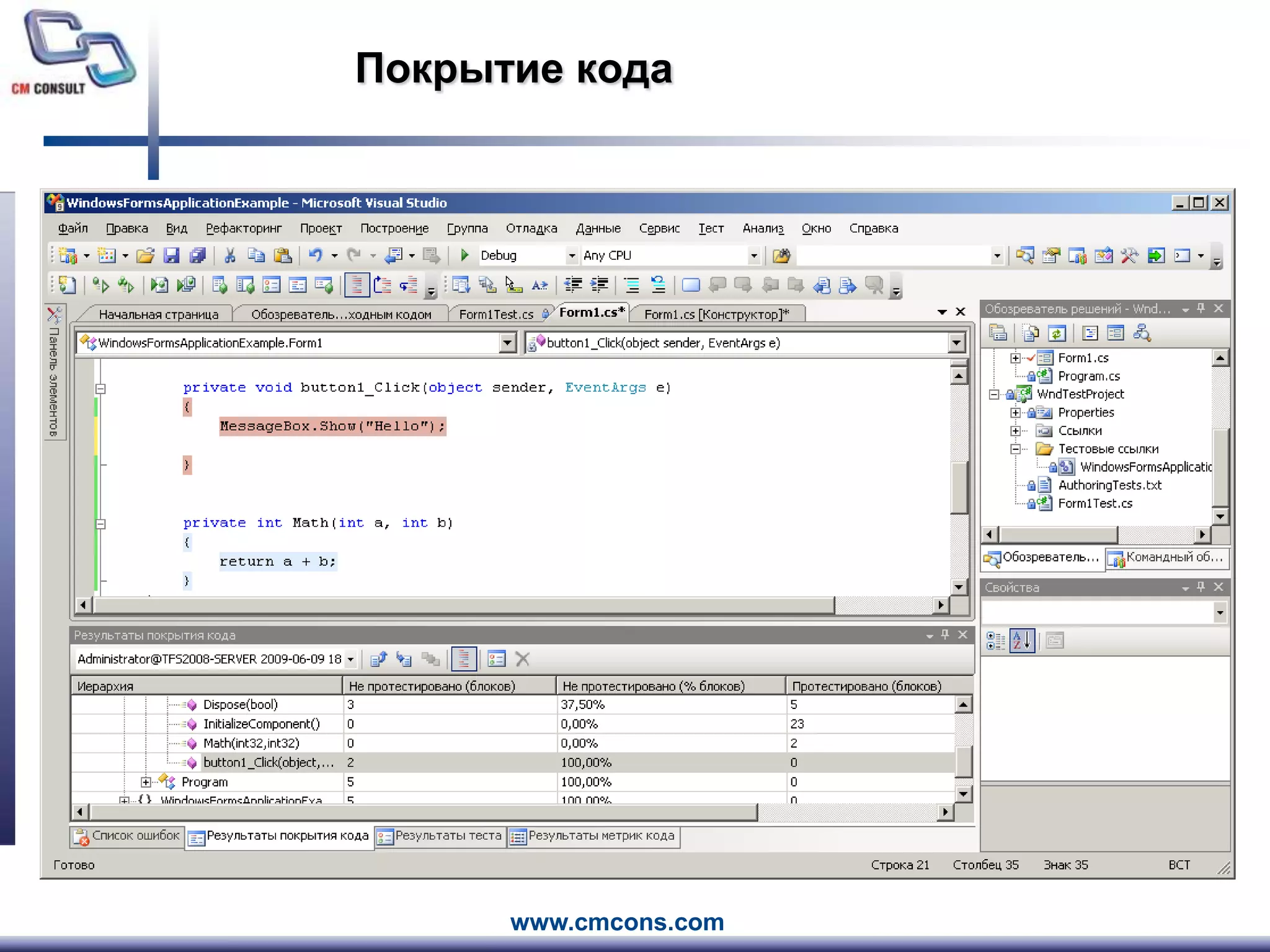The width and height of the screenshot is (1270, 952).
Task: Cut selection with scissors icon
Action: (x=230, y=255)
